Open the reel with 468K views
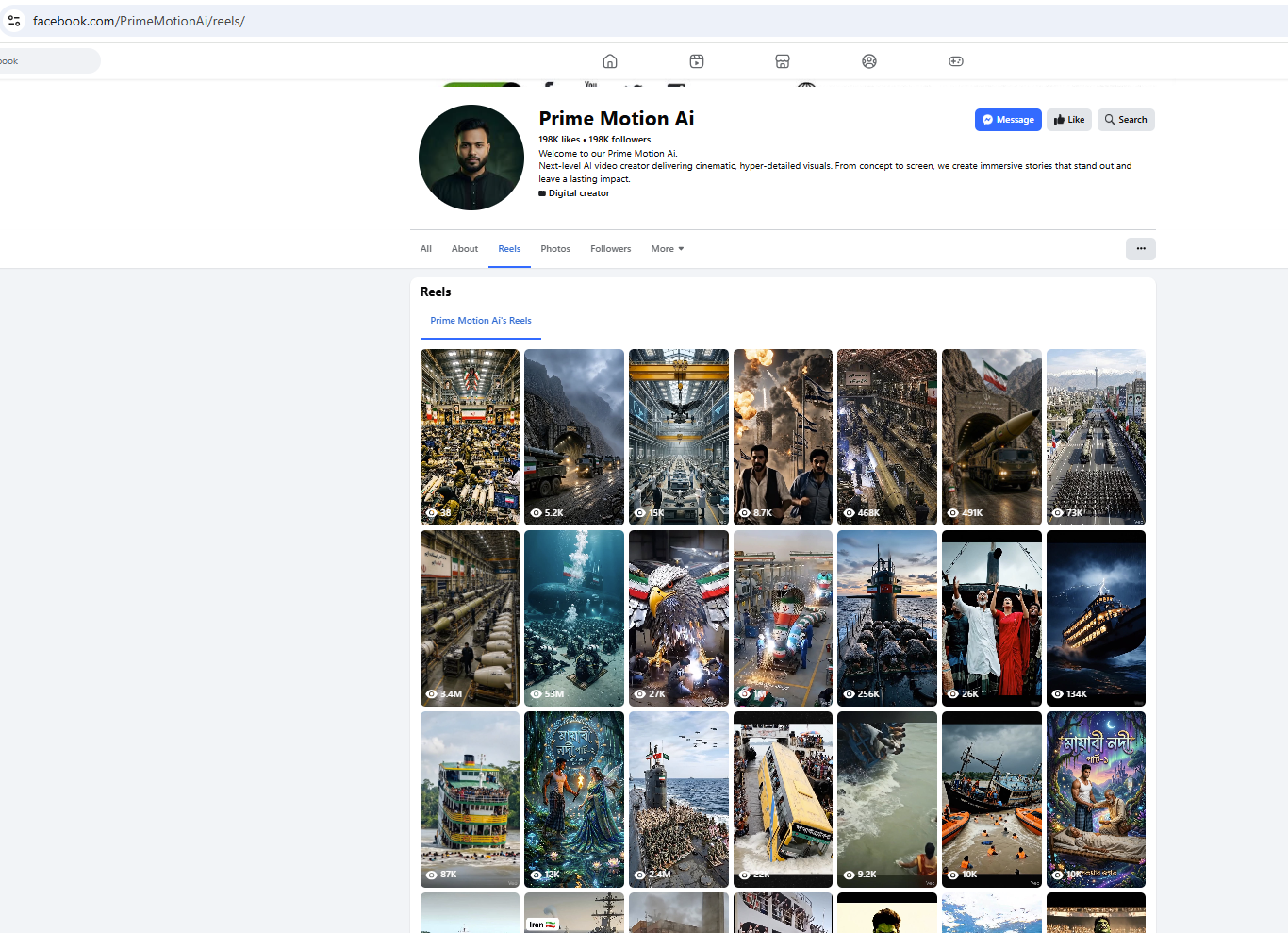The width and height of the screenshot is (1288, 933). 887,437
